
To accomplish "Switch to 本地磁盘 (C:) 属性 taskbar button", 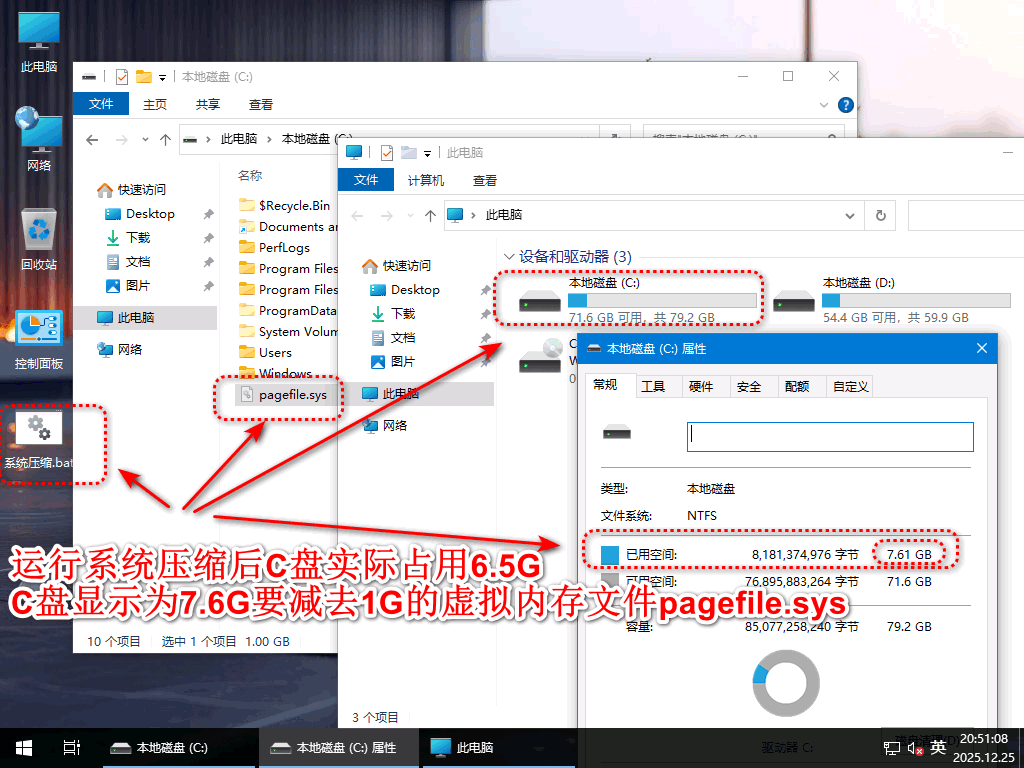I will pyautogui.click(x=338, y=748).
